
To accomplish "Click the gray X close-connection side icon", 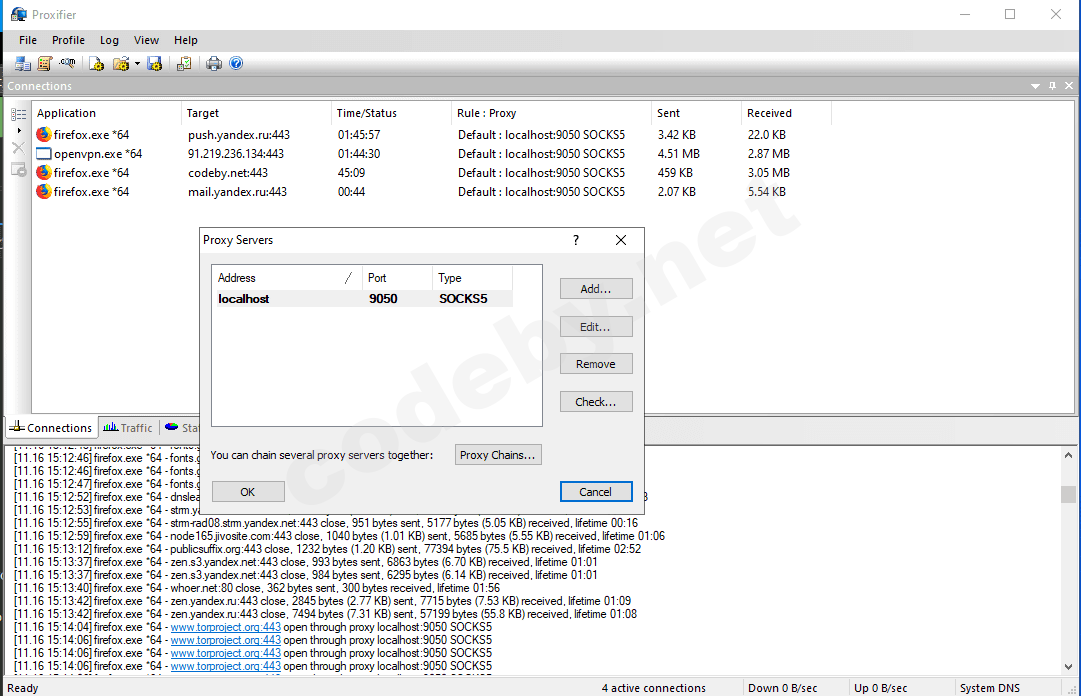I will (x=19, y=147).
